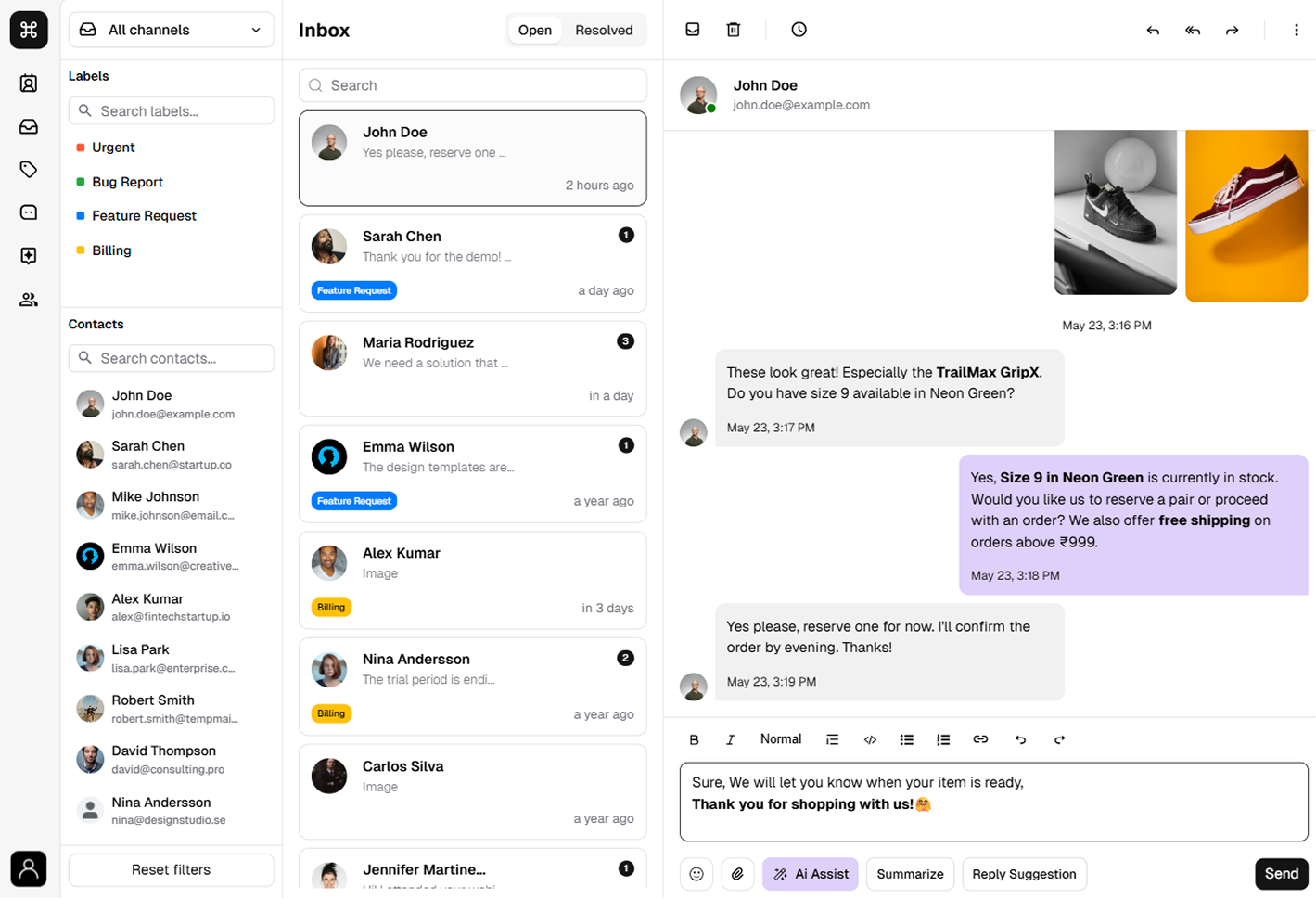Select Sarah Chen in contacts list
This screenshot has height=899, width=1316.
click(172, 455)
